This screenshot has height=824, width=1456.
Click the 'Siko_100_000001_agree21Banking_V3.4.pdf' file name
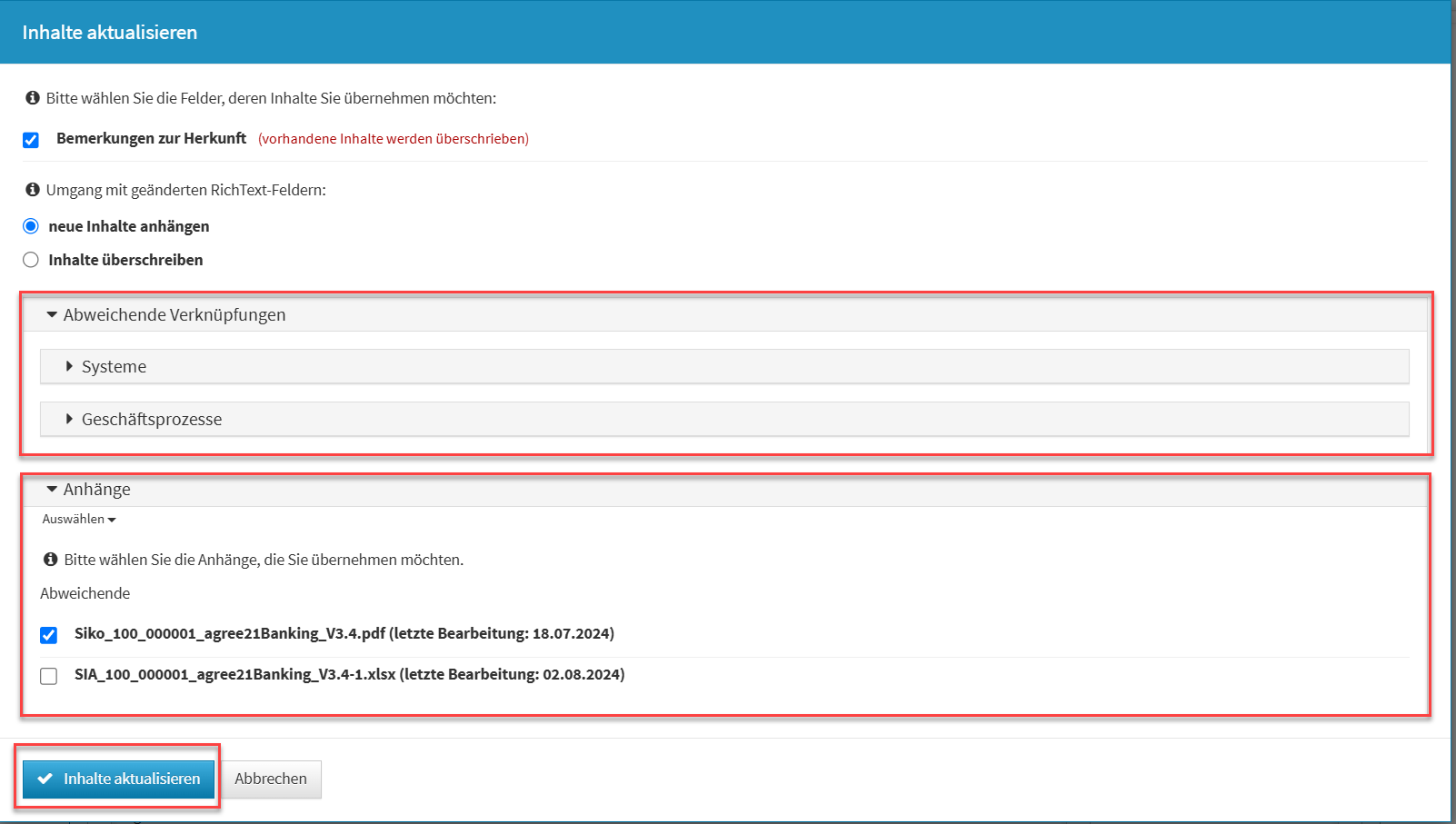point(230,633)
